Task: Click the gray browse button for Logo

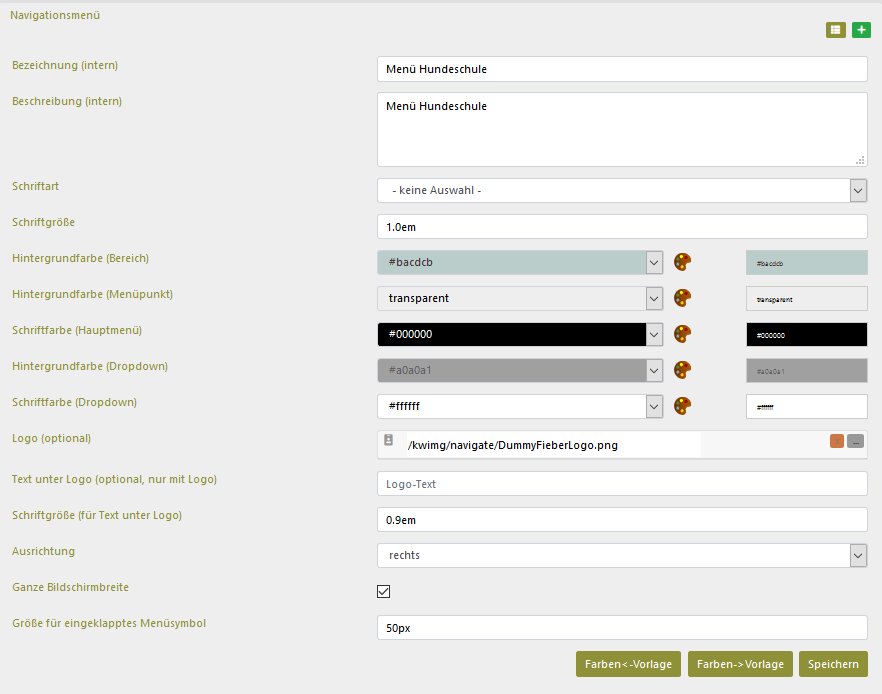Action: 855,441
